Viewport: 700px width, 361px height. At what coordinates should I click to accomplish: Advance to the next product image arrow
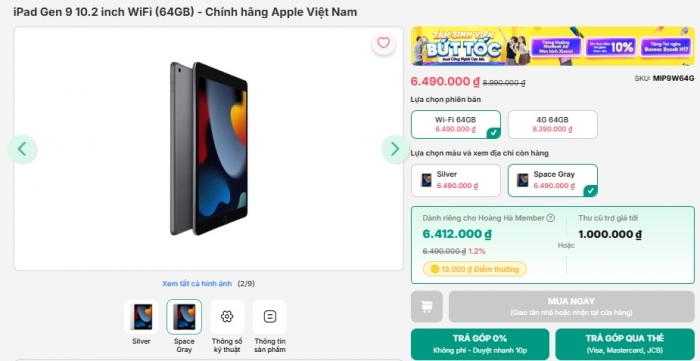pos(395,149)
